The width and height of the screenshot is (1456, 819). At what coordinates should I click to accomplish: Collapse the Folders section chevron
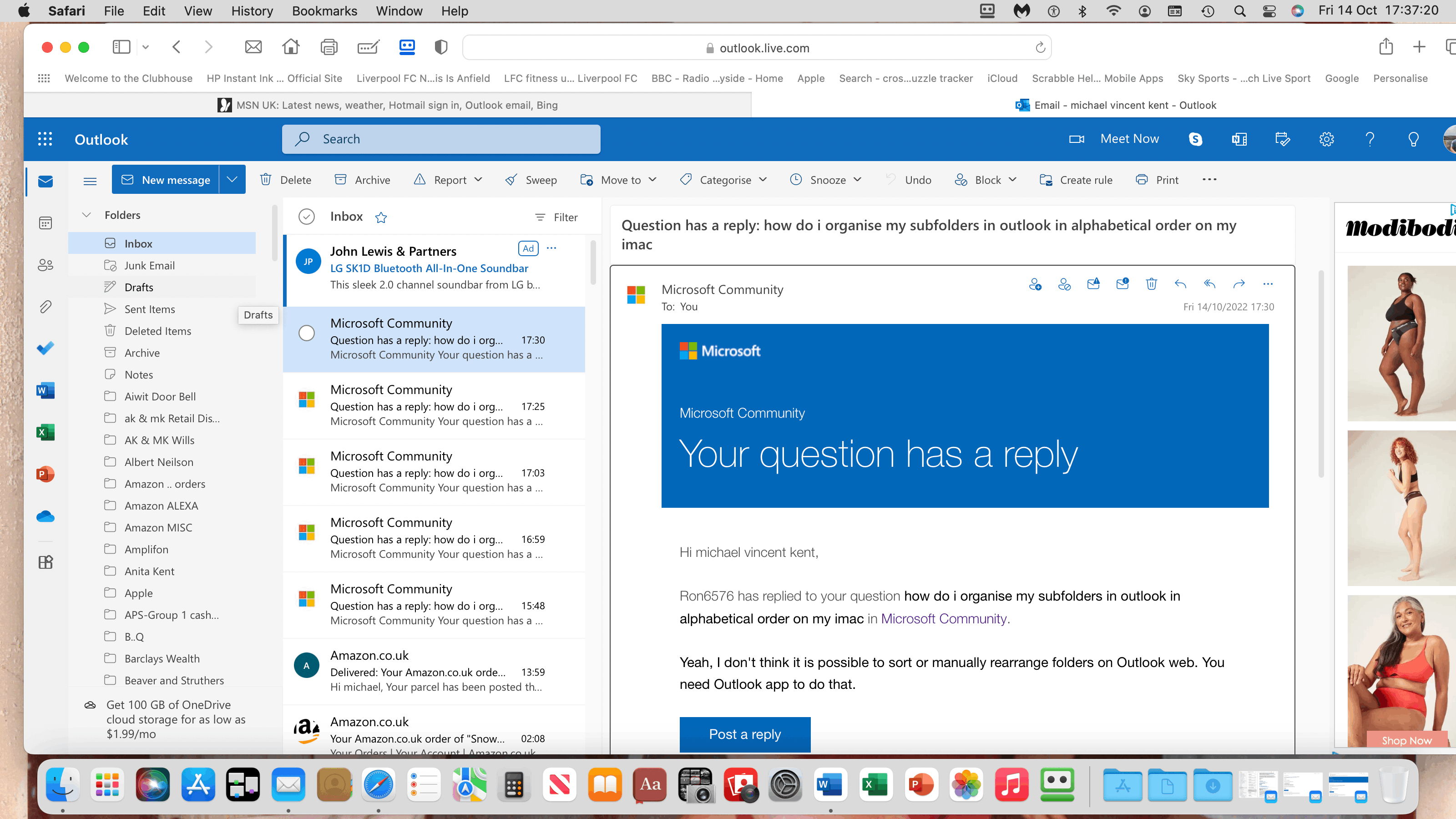(86, 215)
